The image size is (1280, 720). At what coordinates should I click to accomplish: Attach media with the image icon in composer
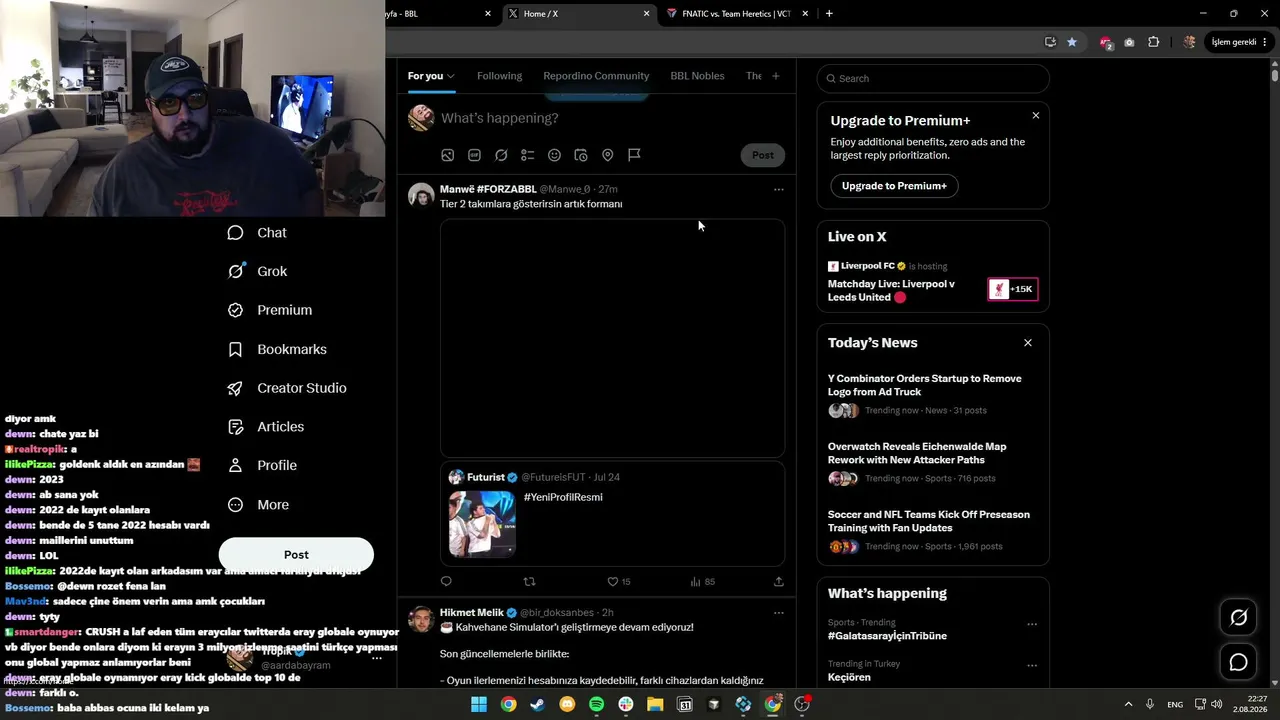(x=448, y=155)
